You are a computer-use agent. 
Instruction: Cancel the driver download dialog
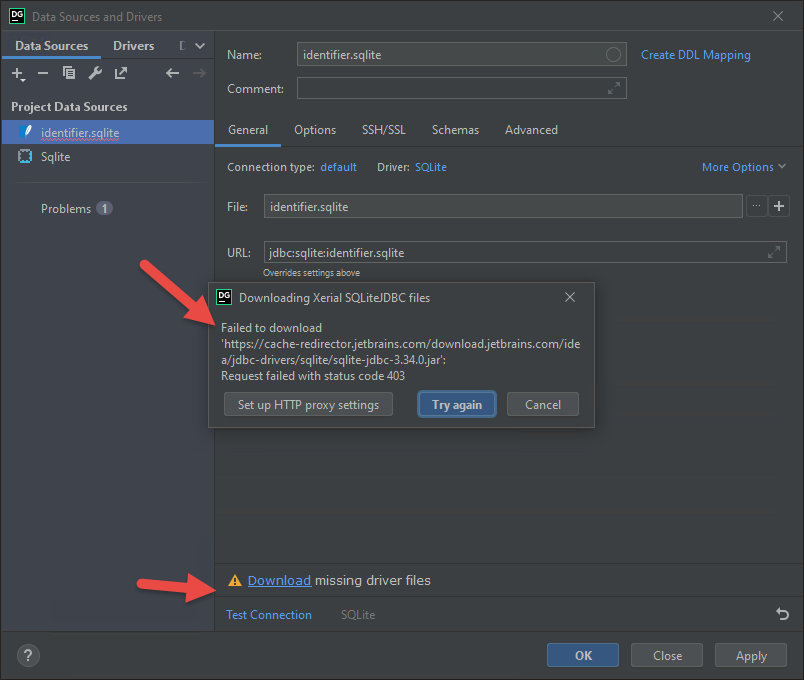click(542, 405)
